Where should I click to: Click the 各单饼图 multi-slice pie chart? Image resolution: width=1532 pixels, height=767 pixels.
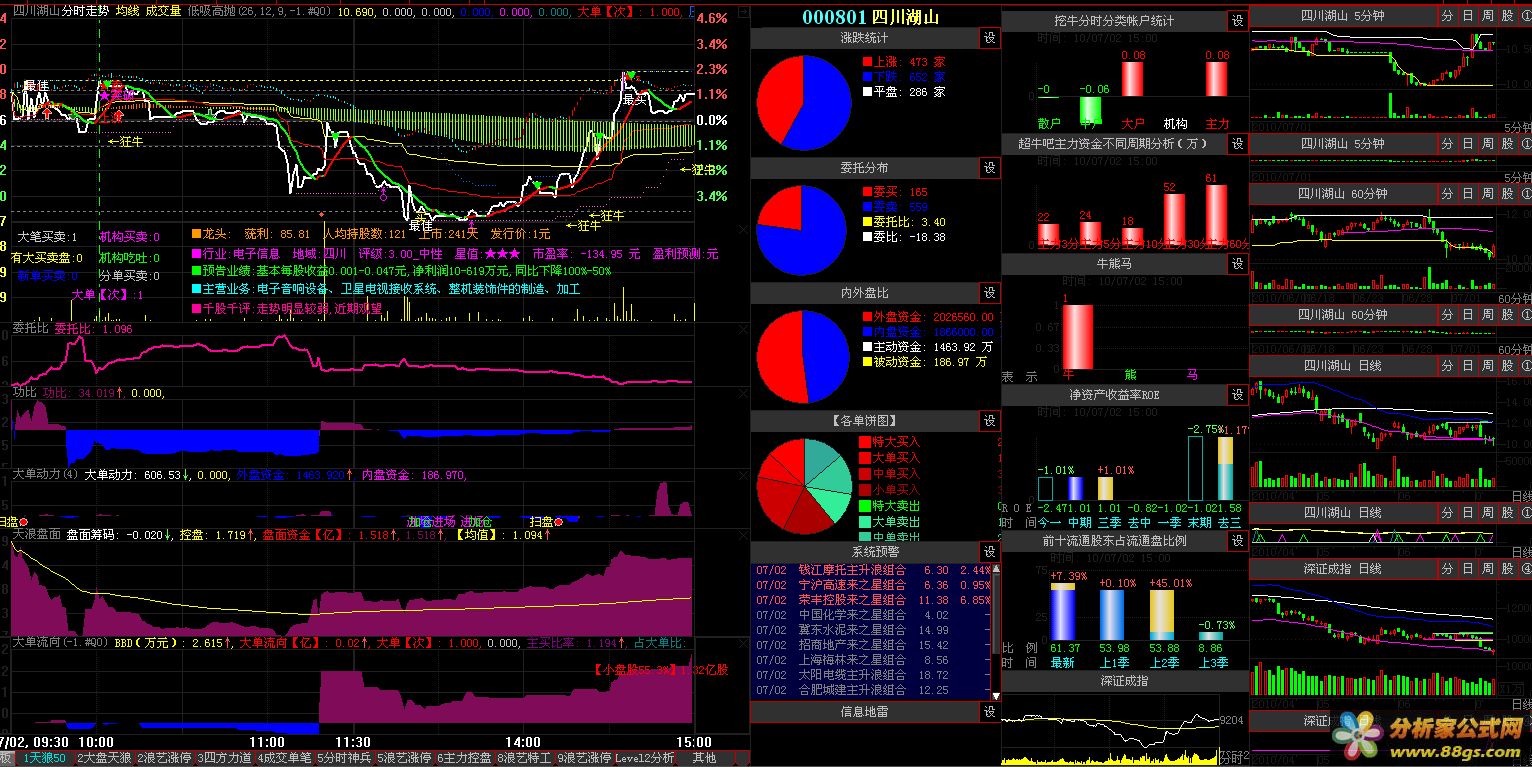pyautogui.click(x=804, y=486)
